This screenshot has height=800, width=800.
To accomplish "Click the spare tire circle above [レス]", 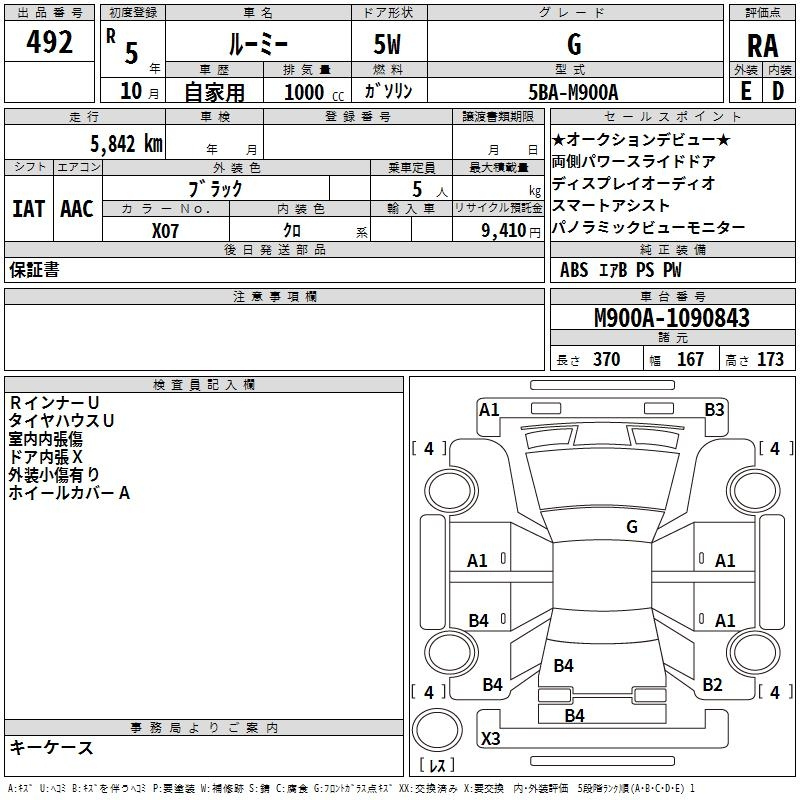I will point(437,730).
